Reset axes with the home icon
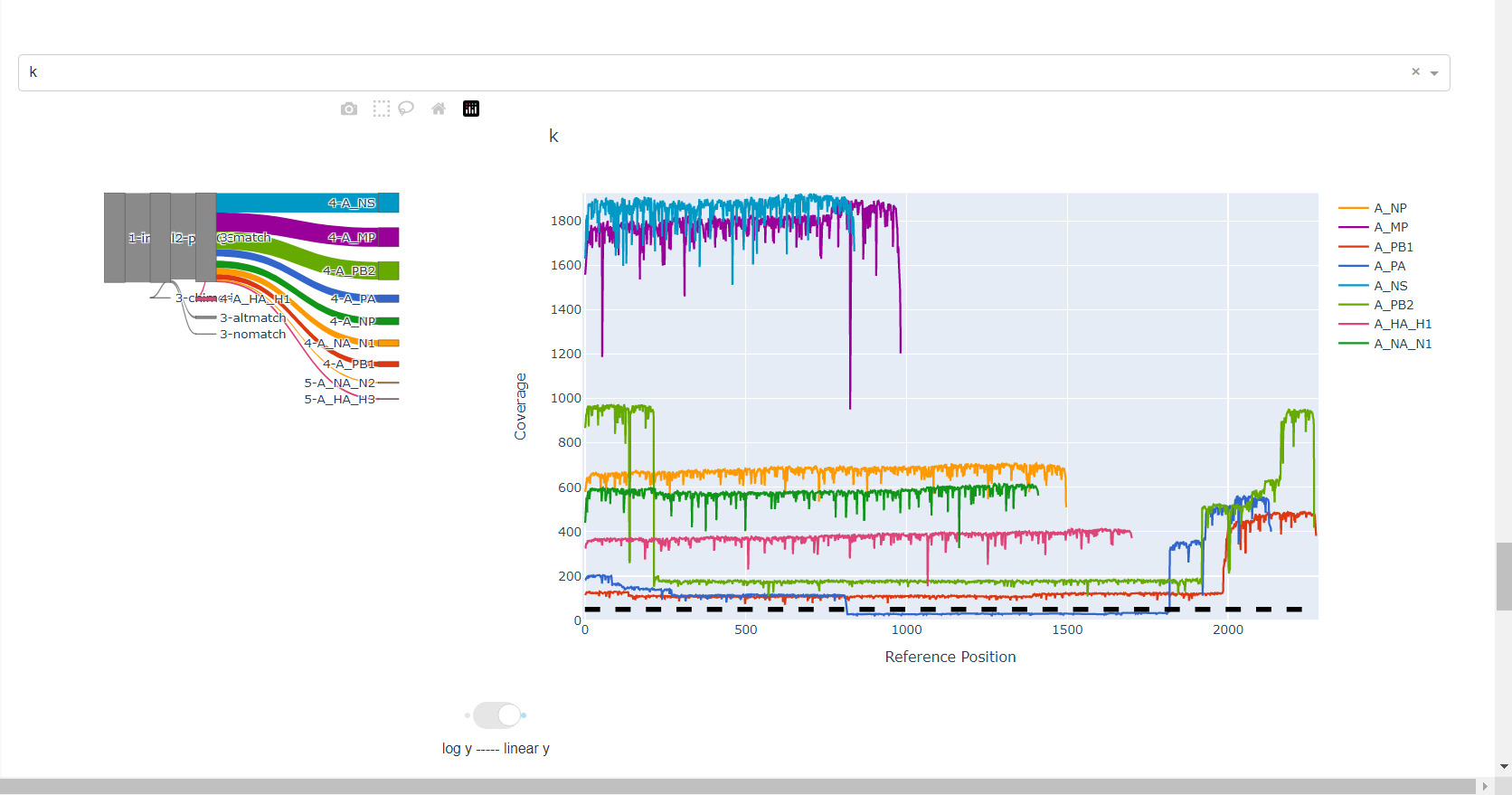 click(439, 109)
